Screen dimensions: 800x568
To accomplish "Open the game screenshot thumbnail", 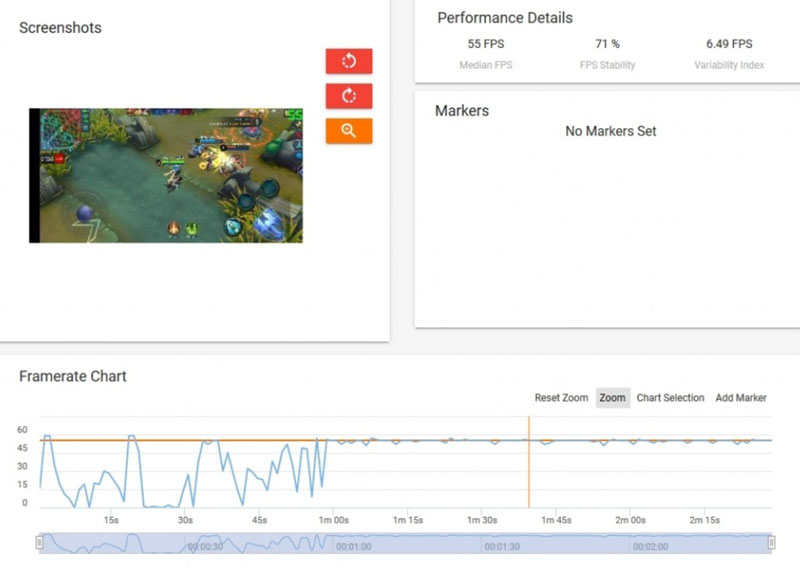I will point(166,175).
